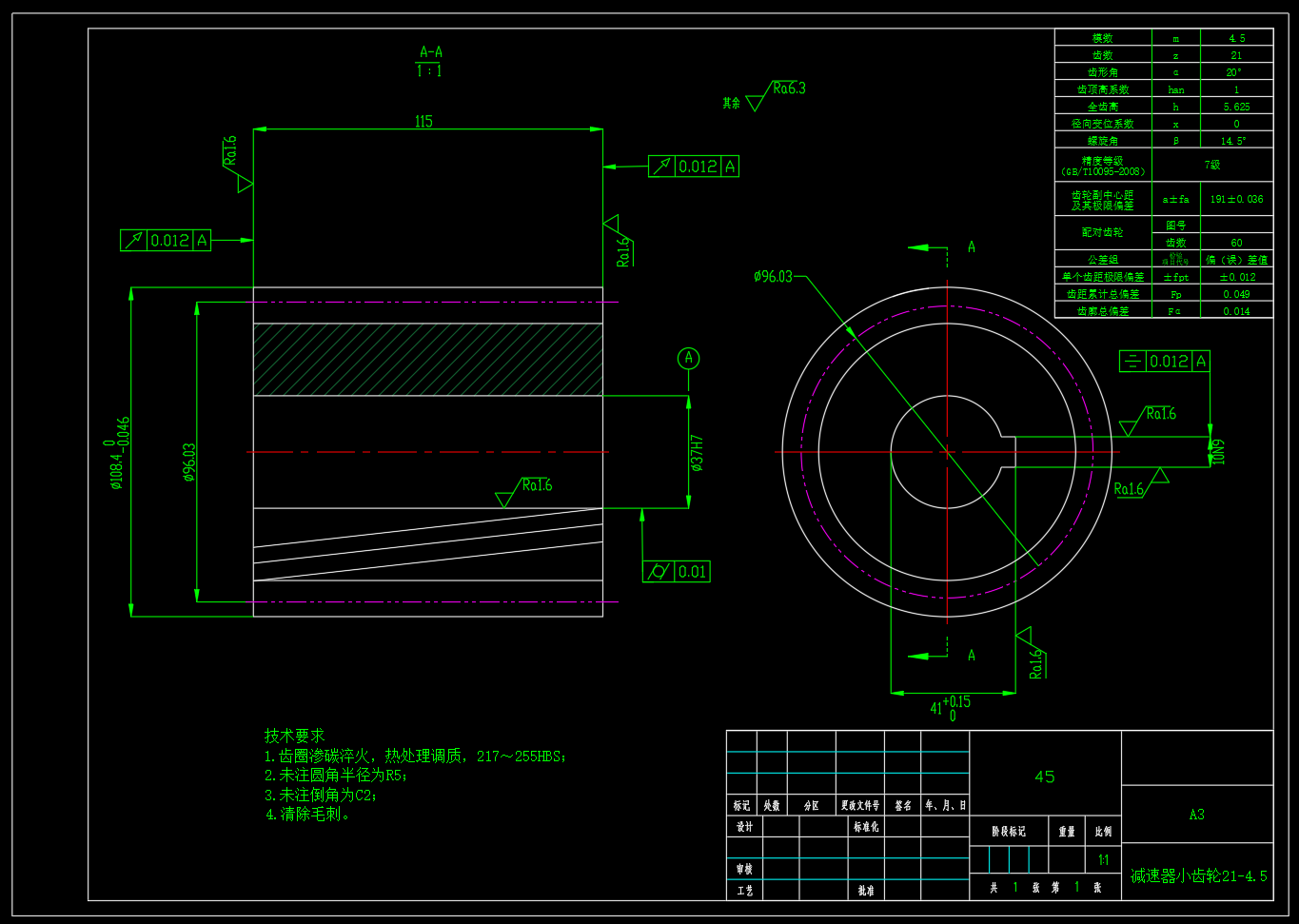Select the circled datum "A" marker
1299x924 pixels.
click(688, 359)
